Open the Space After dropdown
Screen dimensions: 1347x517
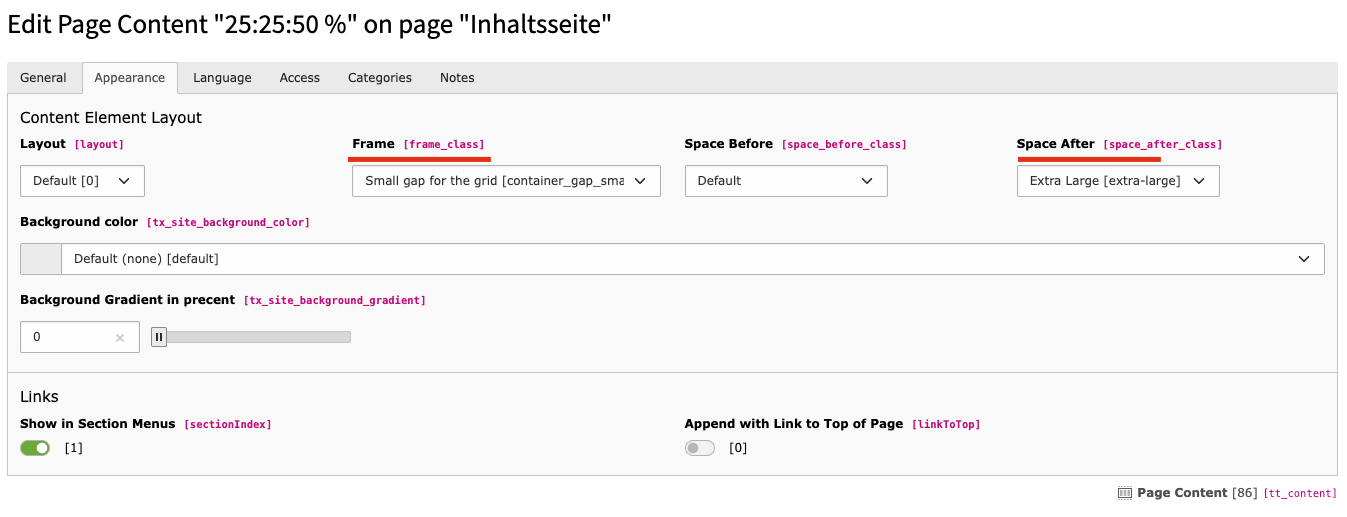point(1117,181)
